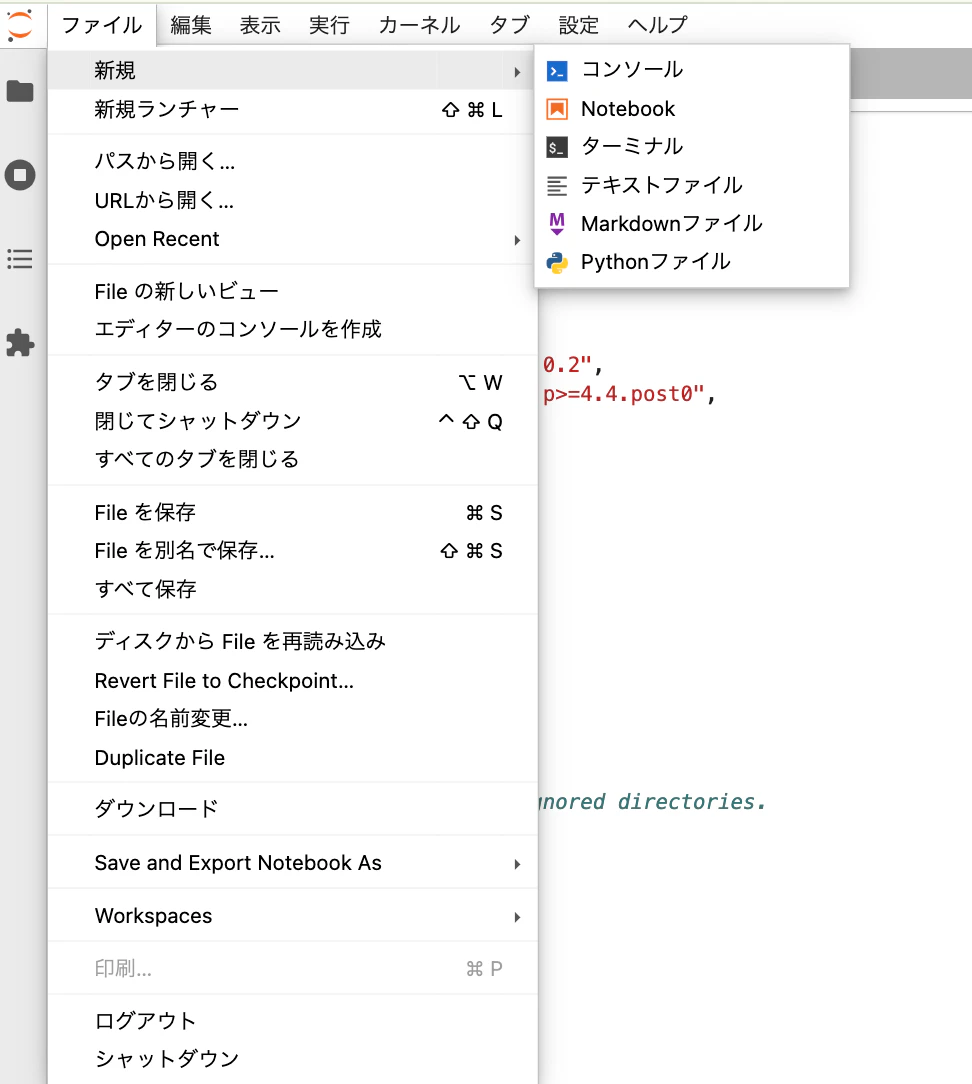The height and width of the screenshot is (1084, 972).
Task: Open the extension manager puzzle-piece sidebar icon
Action: coord(20,343)
